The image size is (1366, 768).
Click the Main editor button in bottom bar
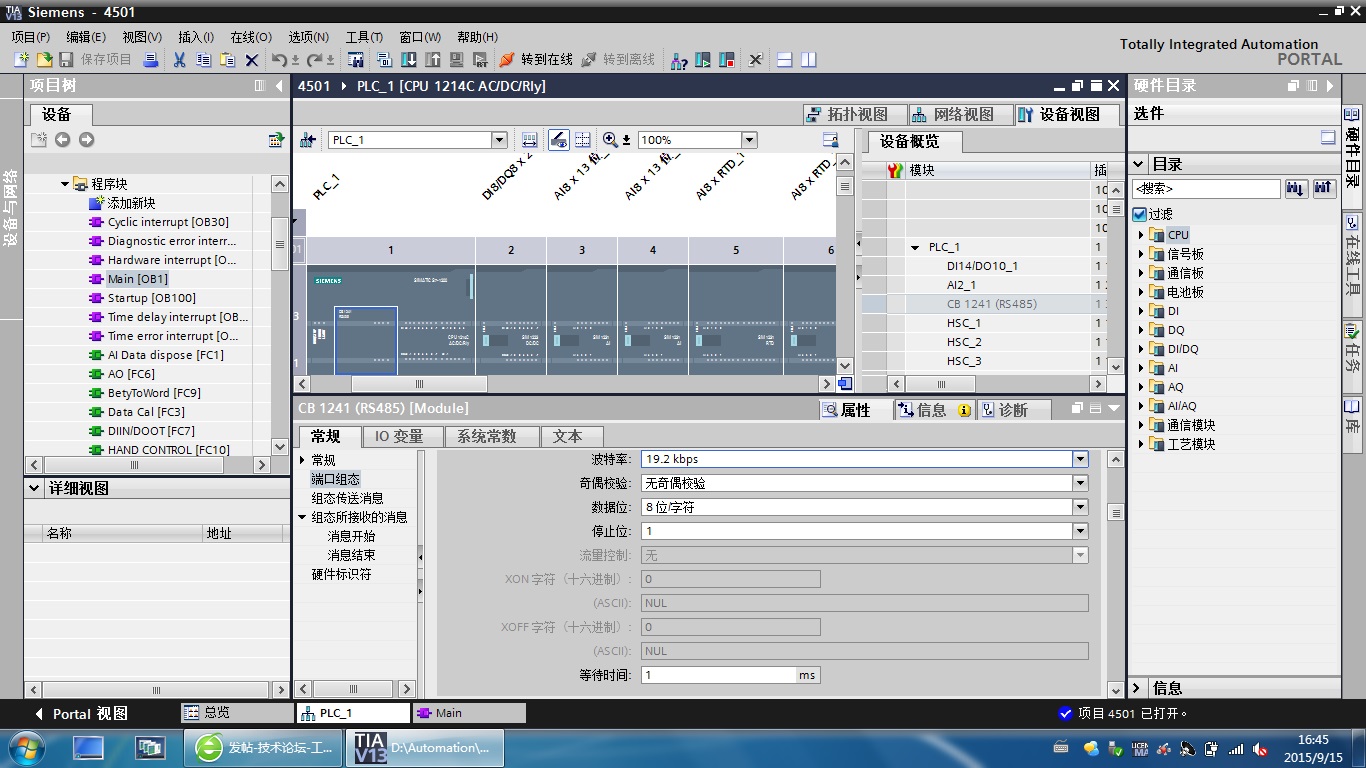coord(468,713)
